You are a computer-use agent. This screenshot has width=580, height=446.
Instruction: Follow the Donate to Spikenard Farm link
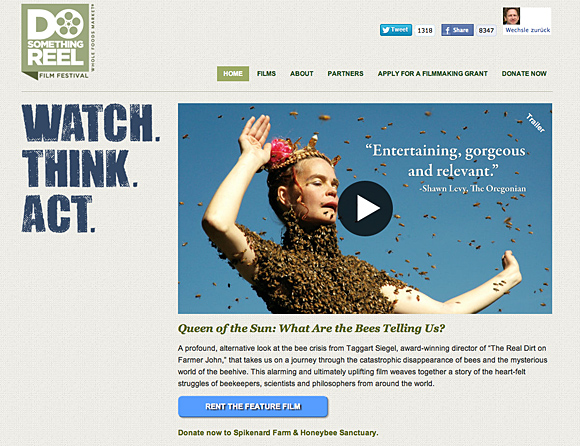point(278,433)
